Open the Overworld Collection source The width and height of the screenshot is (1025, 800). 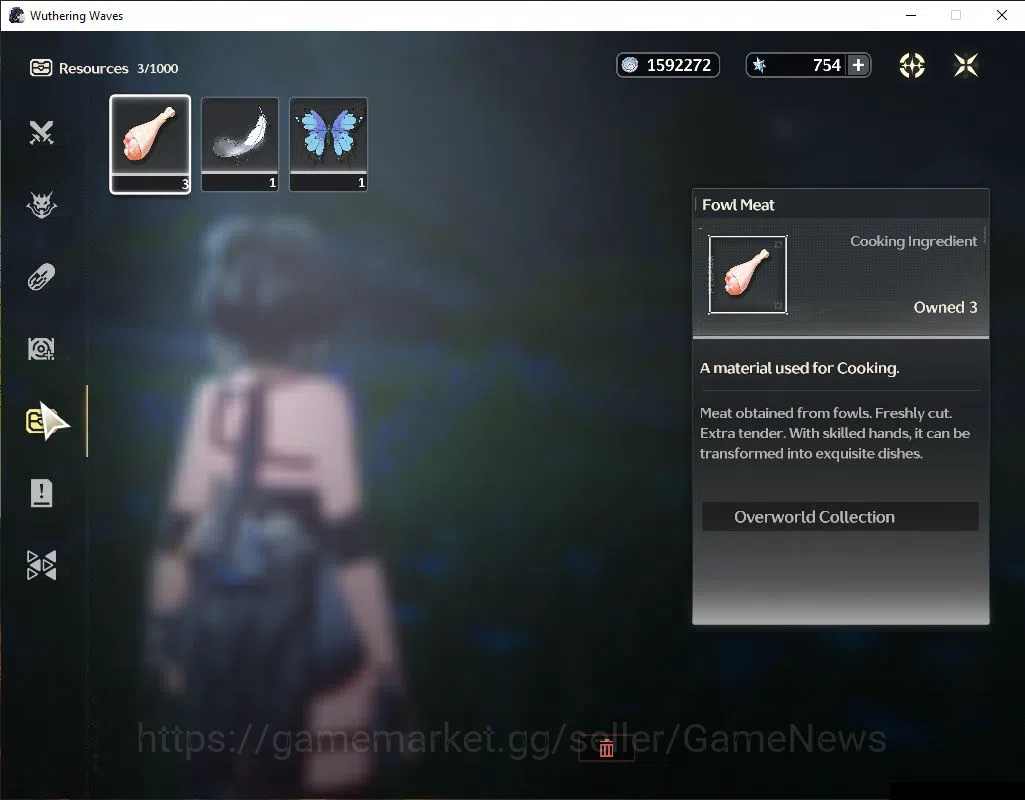(x=840, y=517)
